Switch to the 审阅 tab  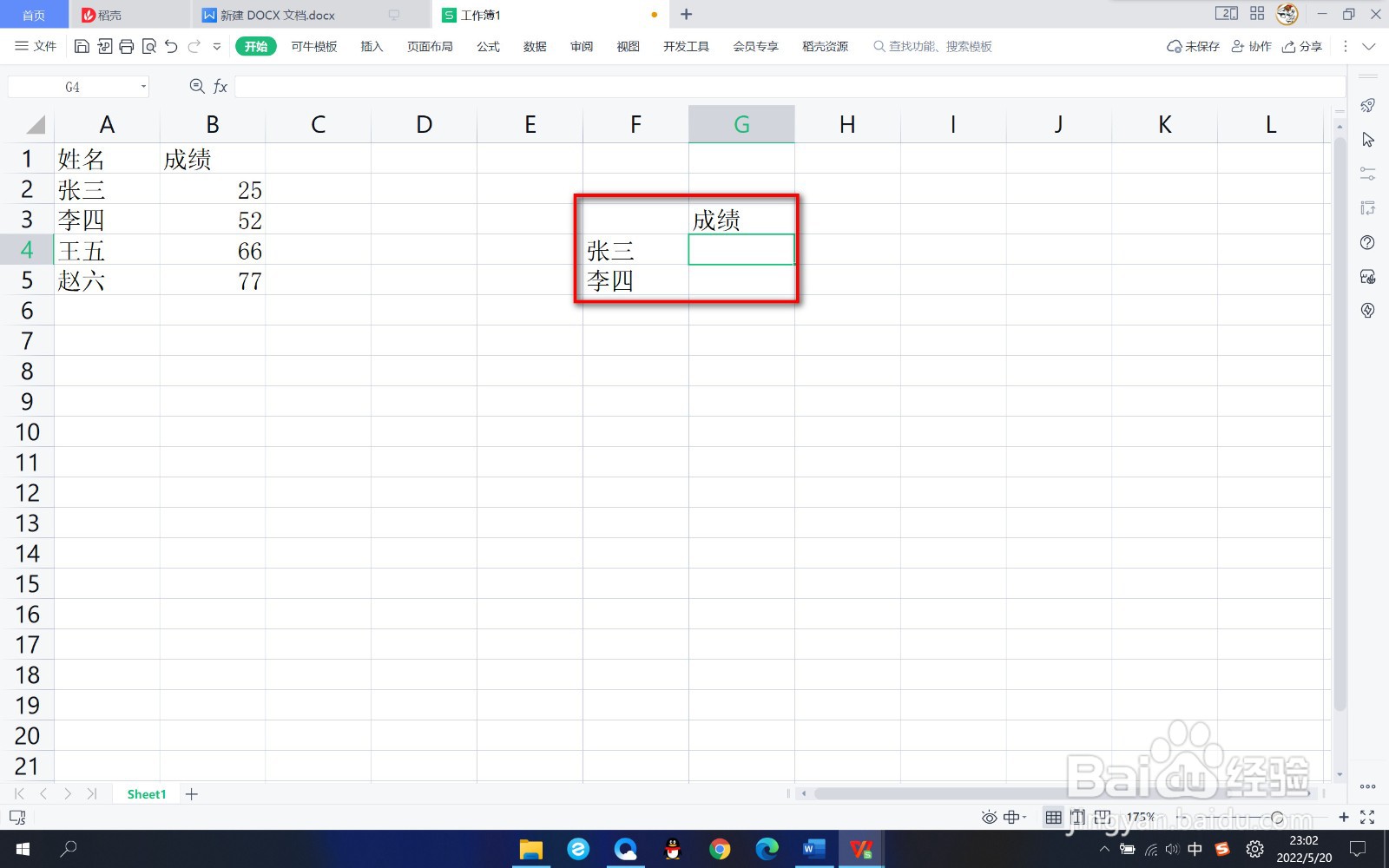[x=582, y=47]
